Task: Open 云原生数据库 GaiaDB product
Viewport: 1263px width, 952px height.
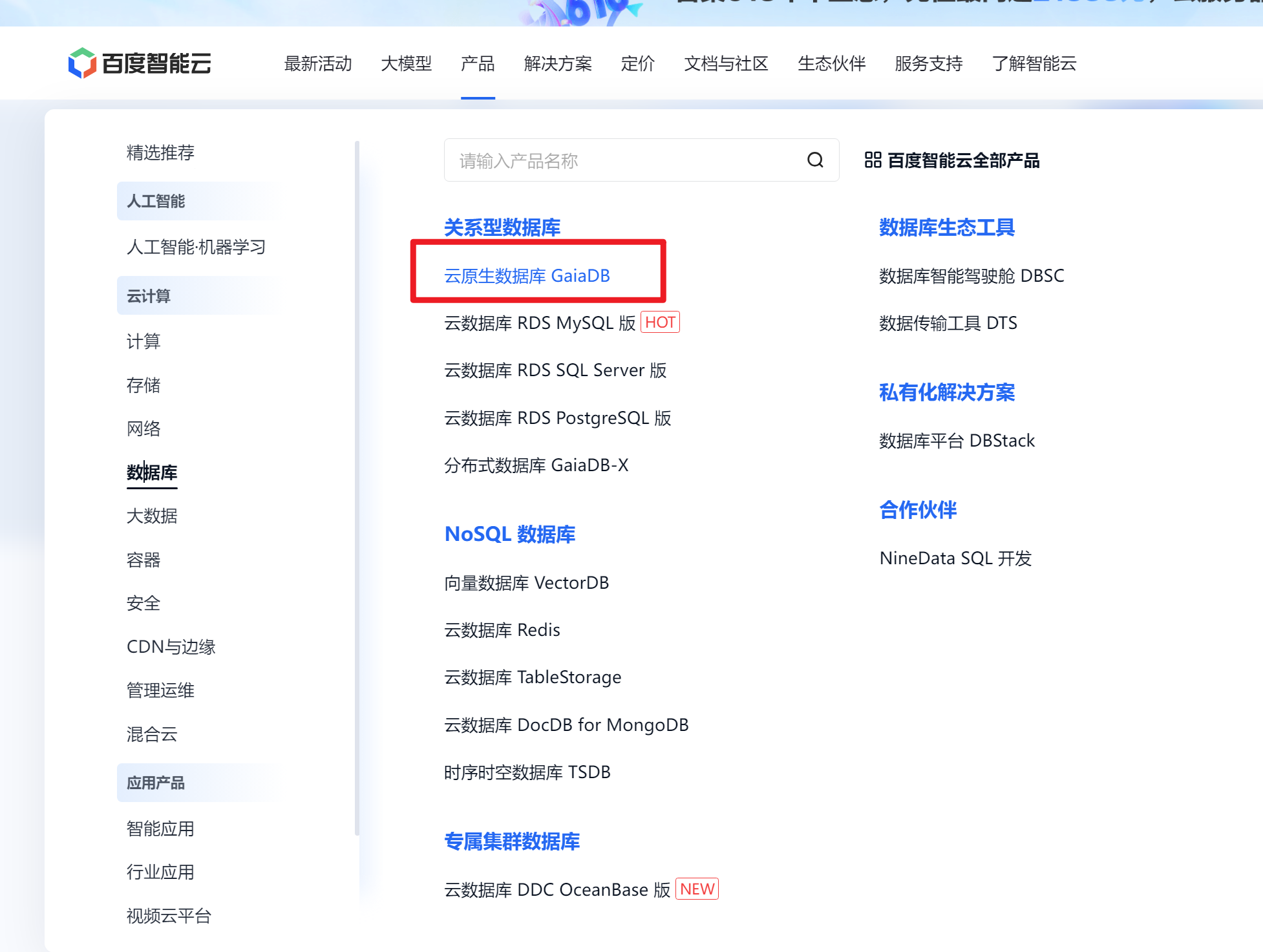Action: [527, 276]
